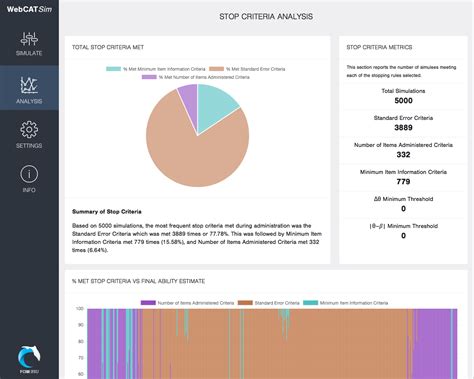
Task: Click the Standard Error Criteria value 3889
Action: click(x=403, y=128)
